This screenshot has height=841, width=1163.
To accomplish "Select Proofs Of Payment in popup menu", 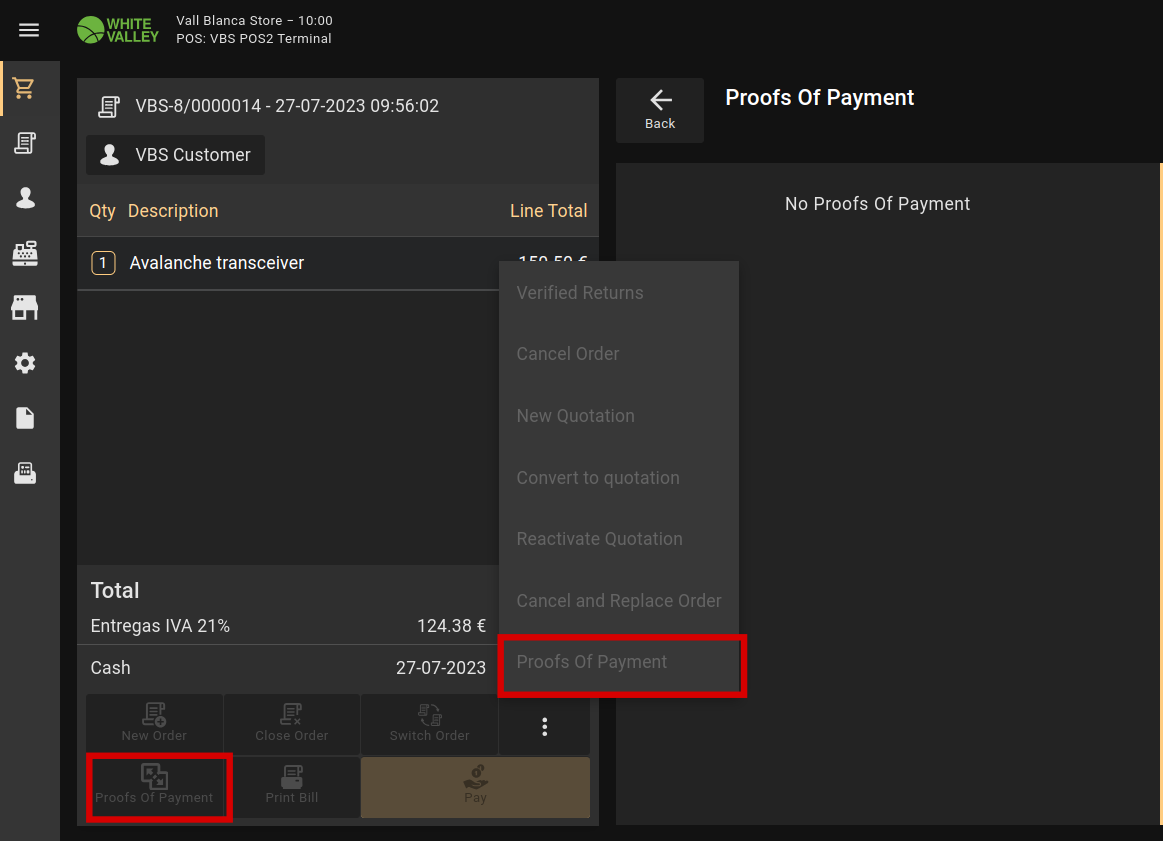I will tap(592, 662).
